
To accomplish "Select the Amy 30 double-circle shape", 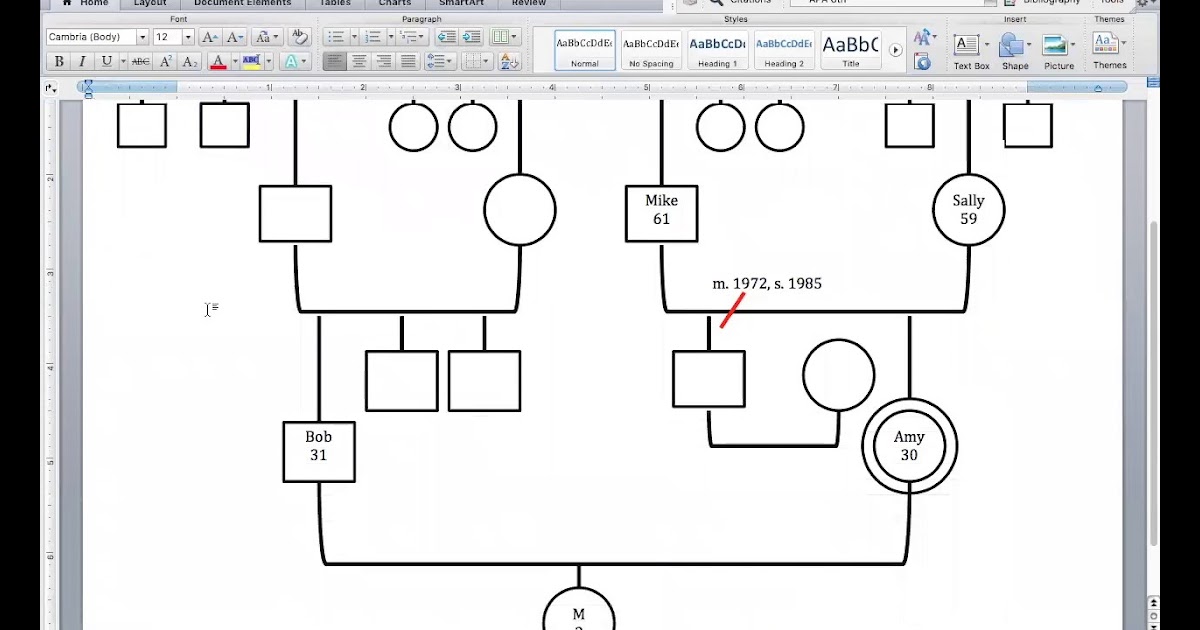I will coord(909,446).
